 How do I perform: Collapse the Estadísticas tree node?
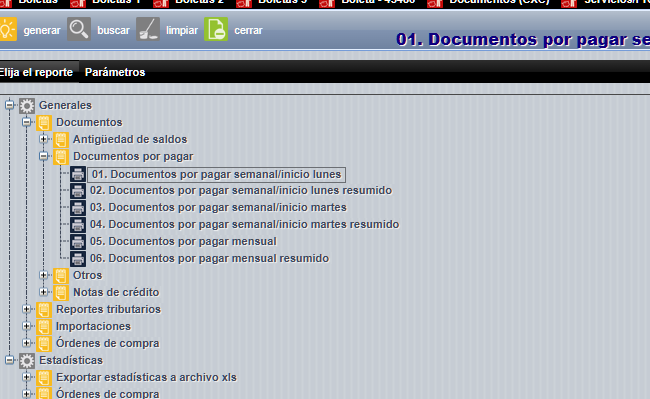10,360
